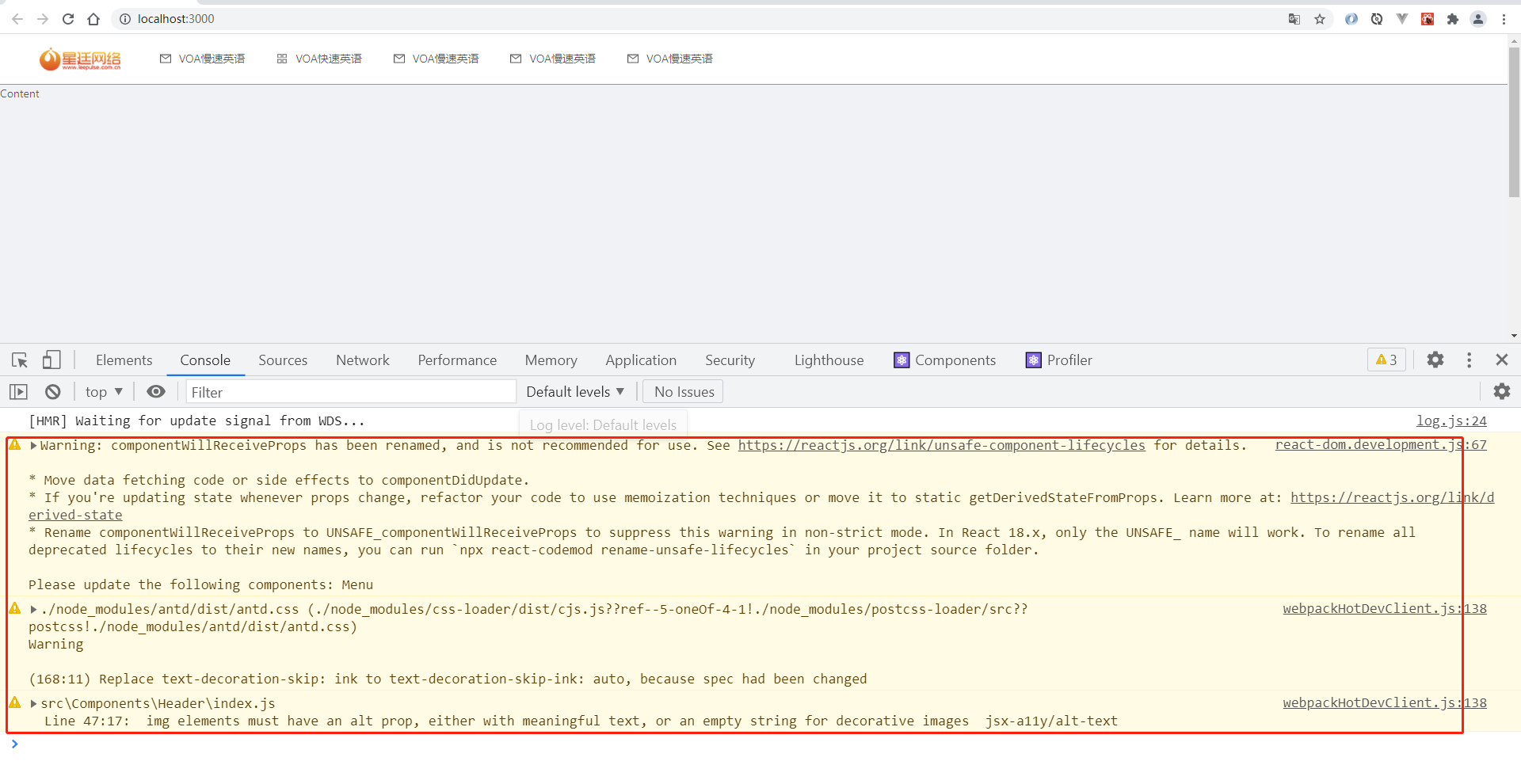Click the page scrollbar down arrow
Viewport: 1521px width, 784px height.
click(x=1514, y=336)
